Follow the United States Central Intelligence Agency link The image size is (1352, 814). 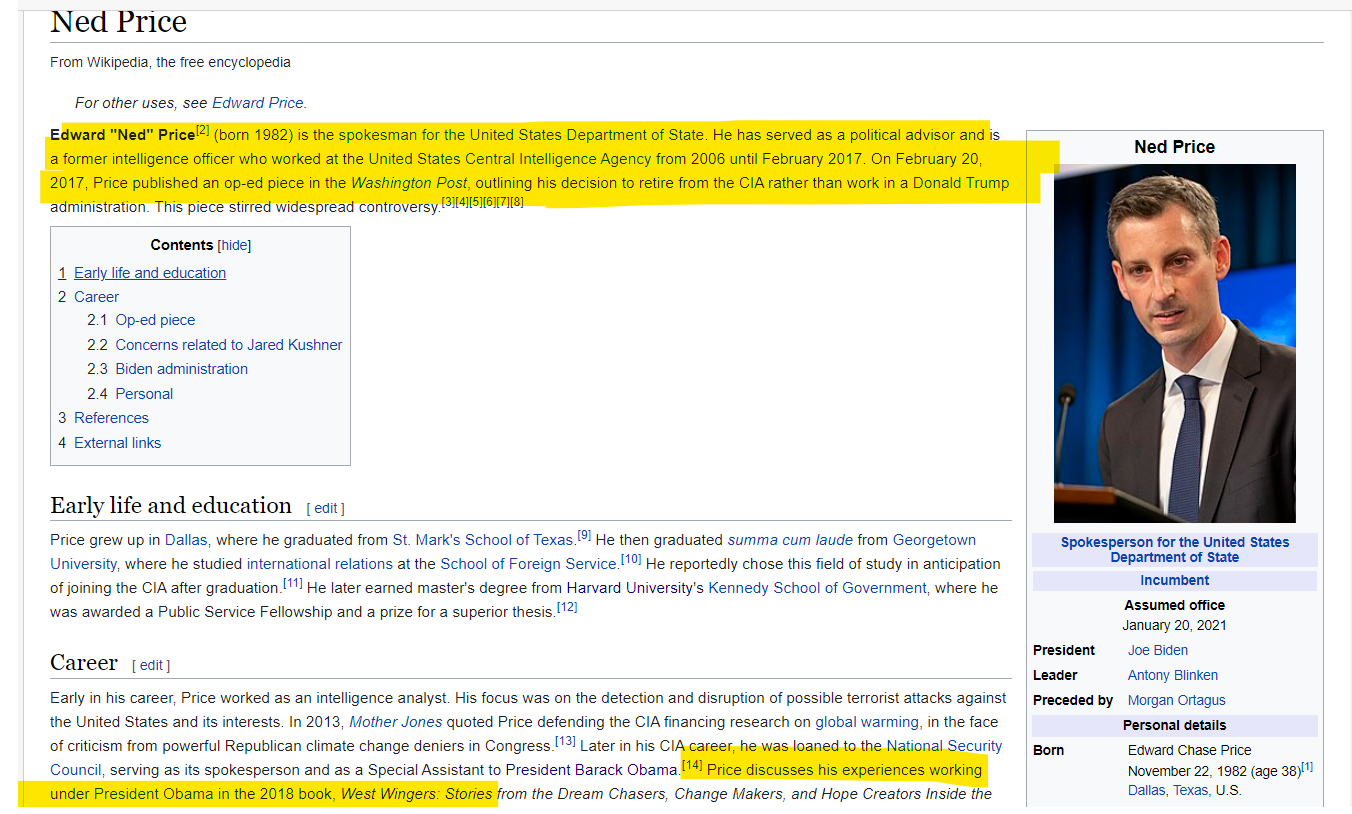509,159
